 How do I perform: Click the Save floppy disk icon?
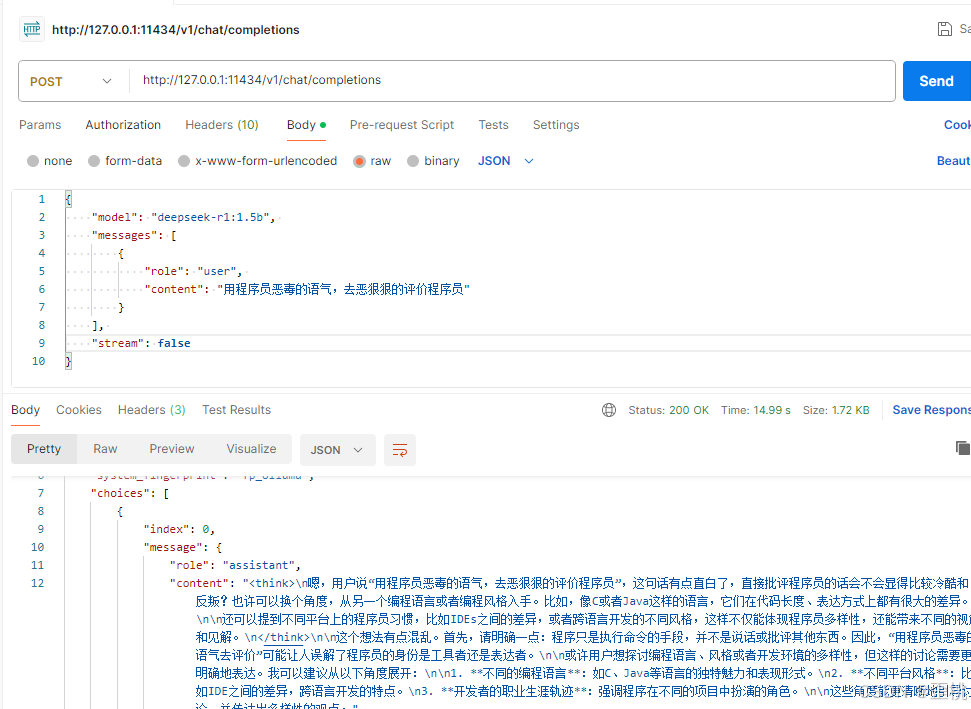tap(944, 29)
